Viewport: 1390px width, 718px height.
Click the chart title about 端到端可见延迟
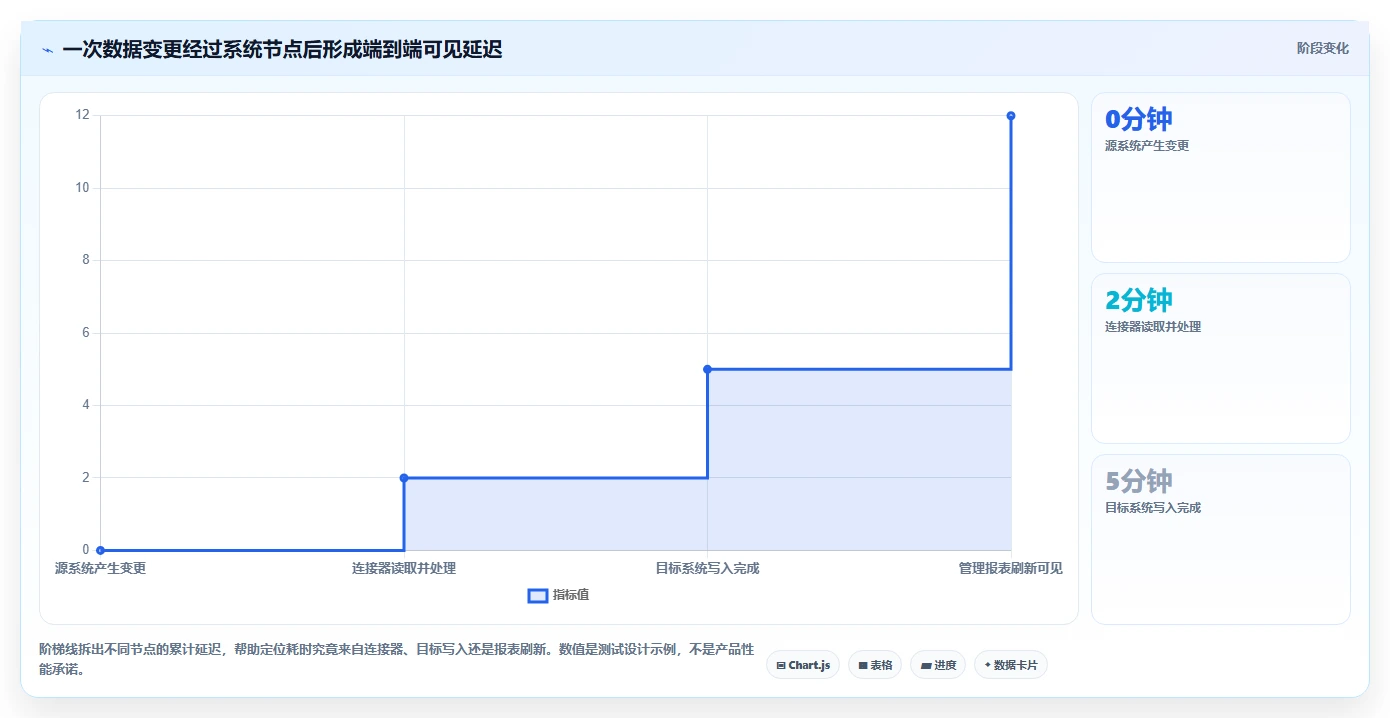[282, 49]
